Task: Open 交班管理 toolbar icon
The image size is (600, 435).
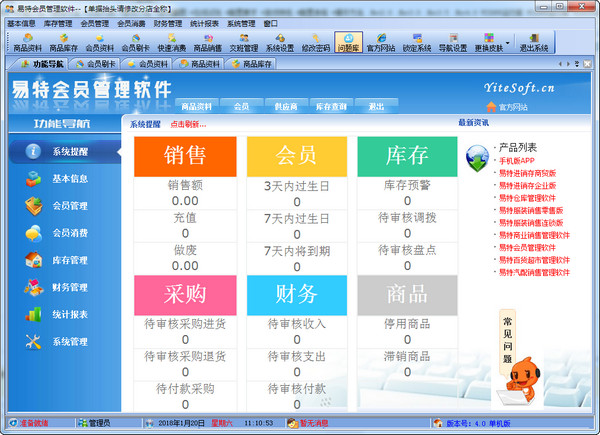Action: [244, 42]
